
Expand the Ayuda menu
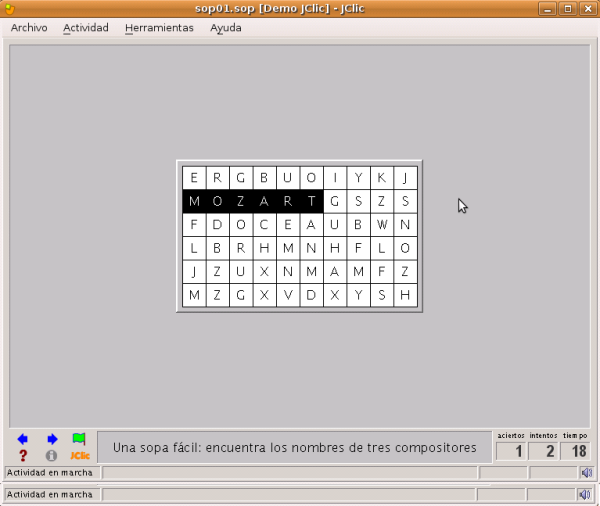(x=226, y=28)
